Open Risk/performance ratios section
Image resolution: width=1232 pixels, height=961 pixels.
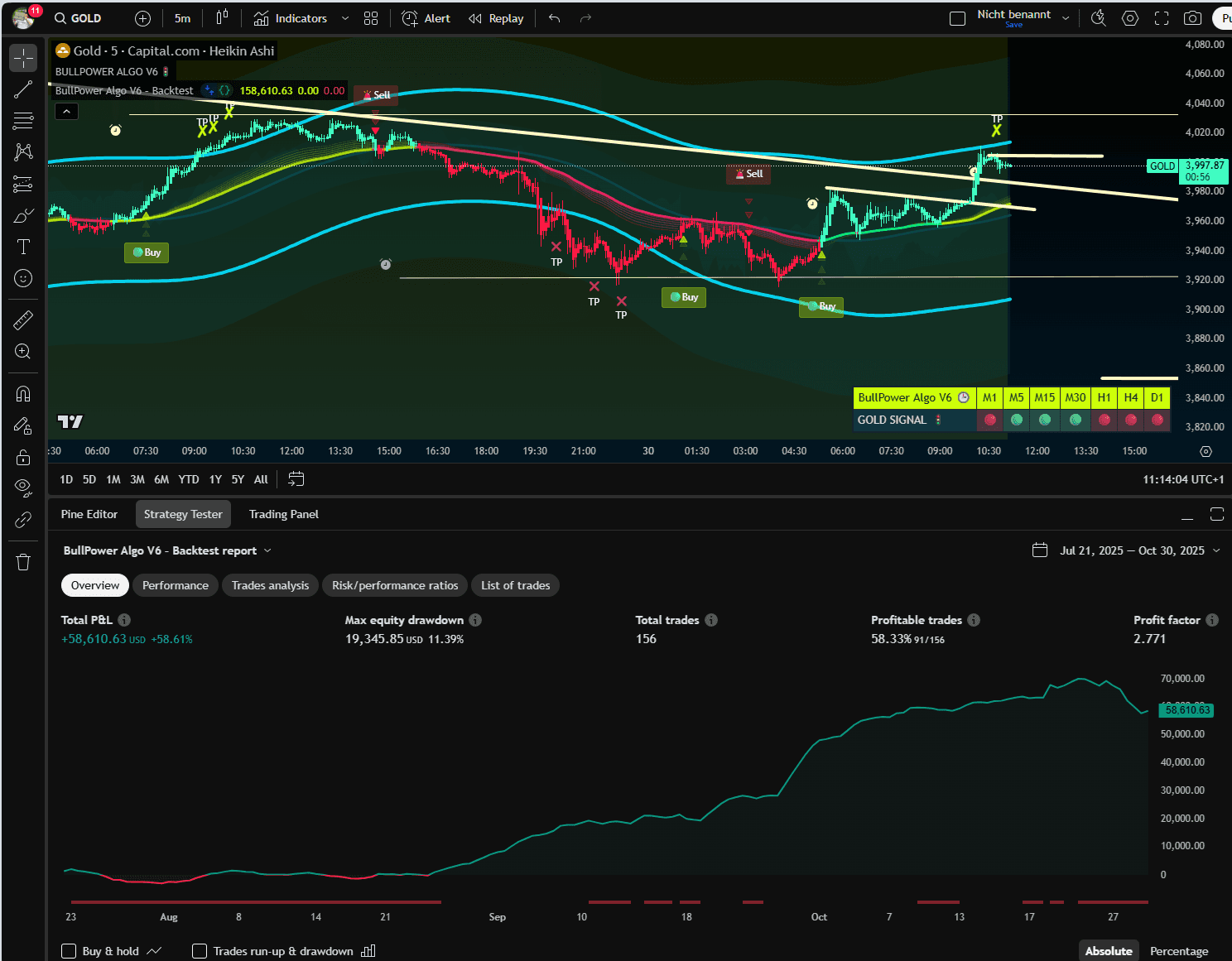(395, 585)
